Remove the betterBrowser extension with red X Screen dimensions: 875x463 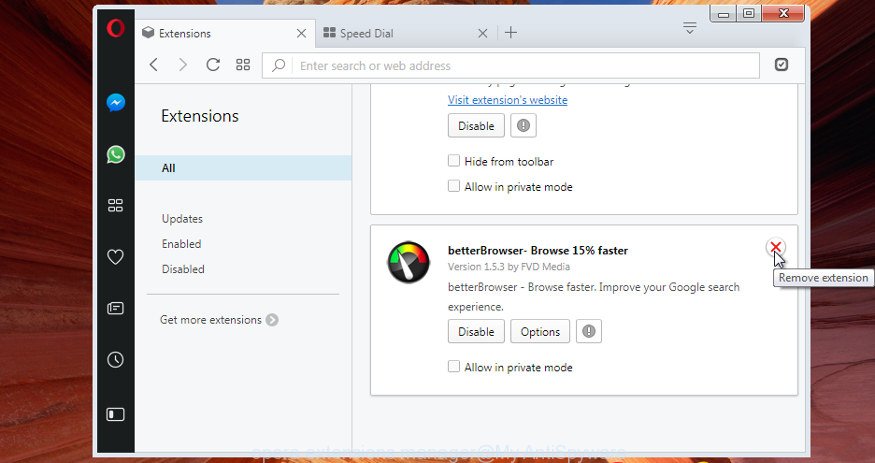(x=775, y=247)
